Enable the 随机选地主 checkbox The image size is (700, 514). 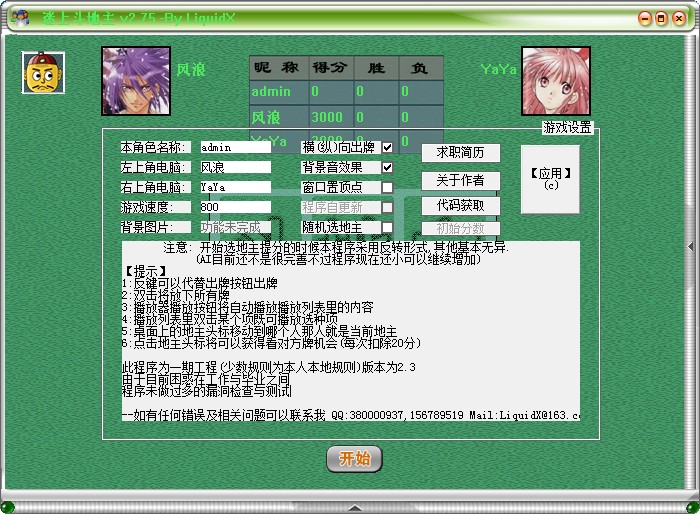(x=387, y=227)
